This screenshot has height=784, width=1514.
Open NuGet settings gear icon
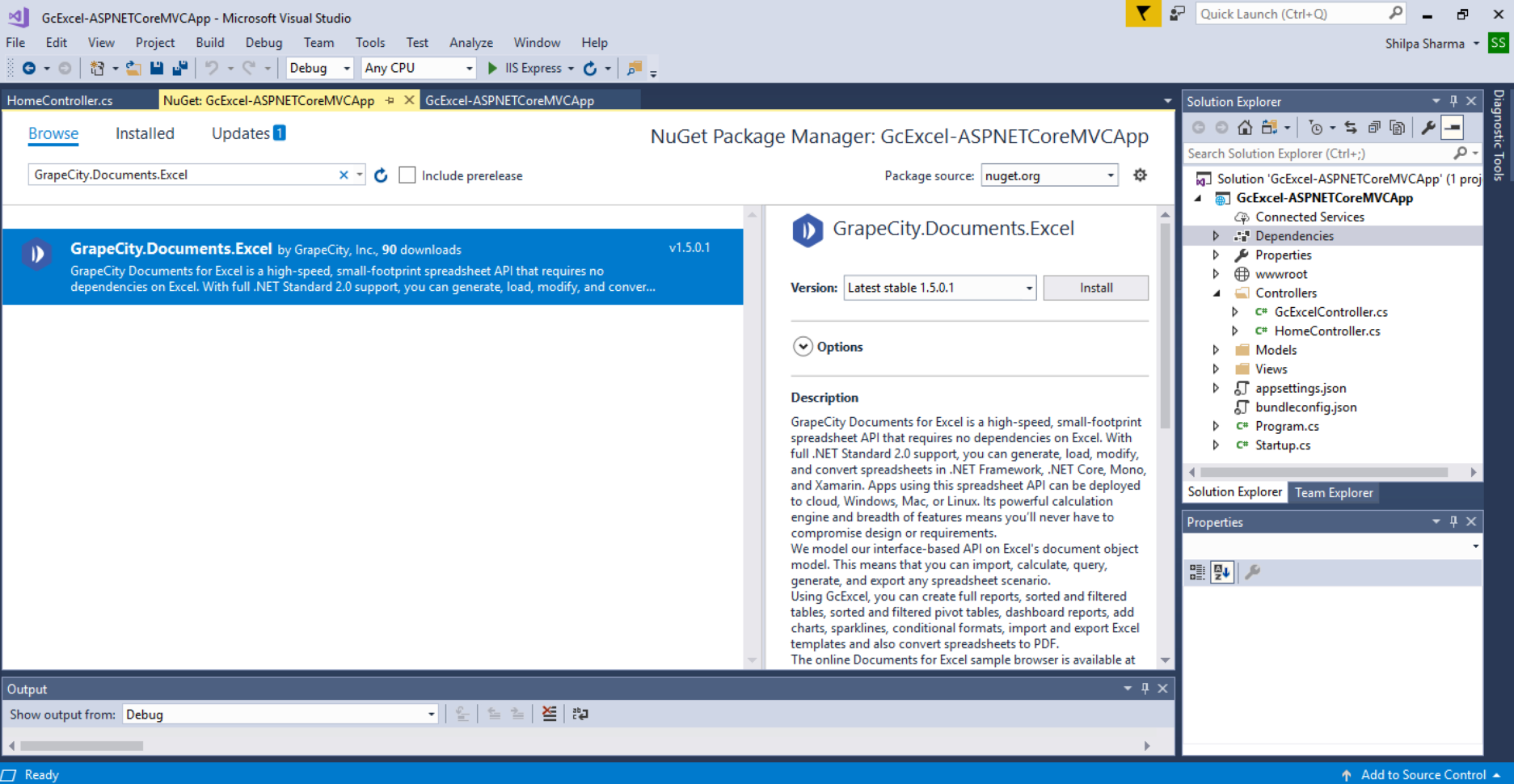[x=1140, y=175]
